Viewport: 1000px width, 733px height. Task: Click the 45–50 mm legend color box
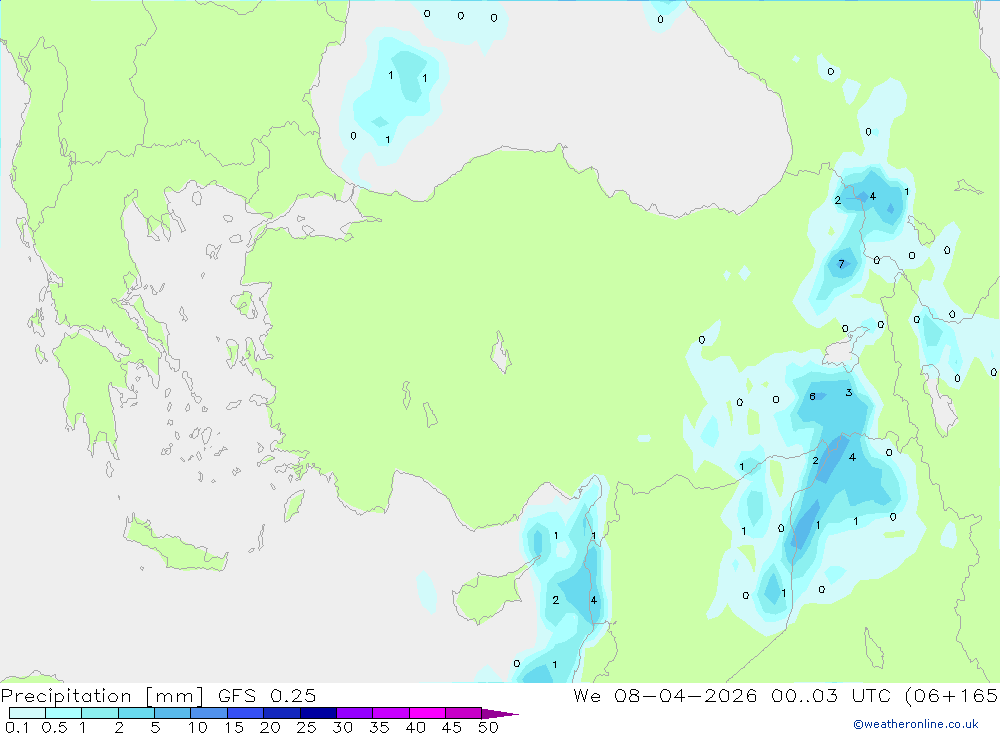(464, 713)
